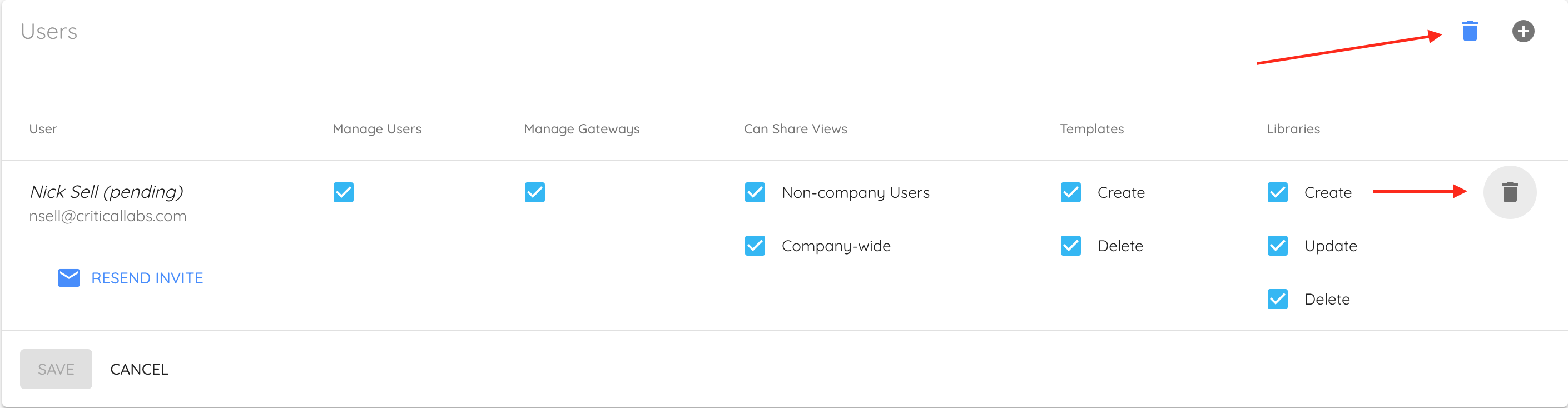This screenshot has height=408, width=1568.
Task: Click the RESEND INVITE text link
Action: coord(147,278)
